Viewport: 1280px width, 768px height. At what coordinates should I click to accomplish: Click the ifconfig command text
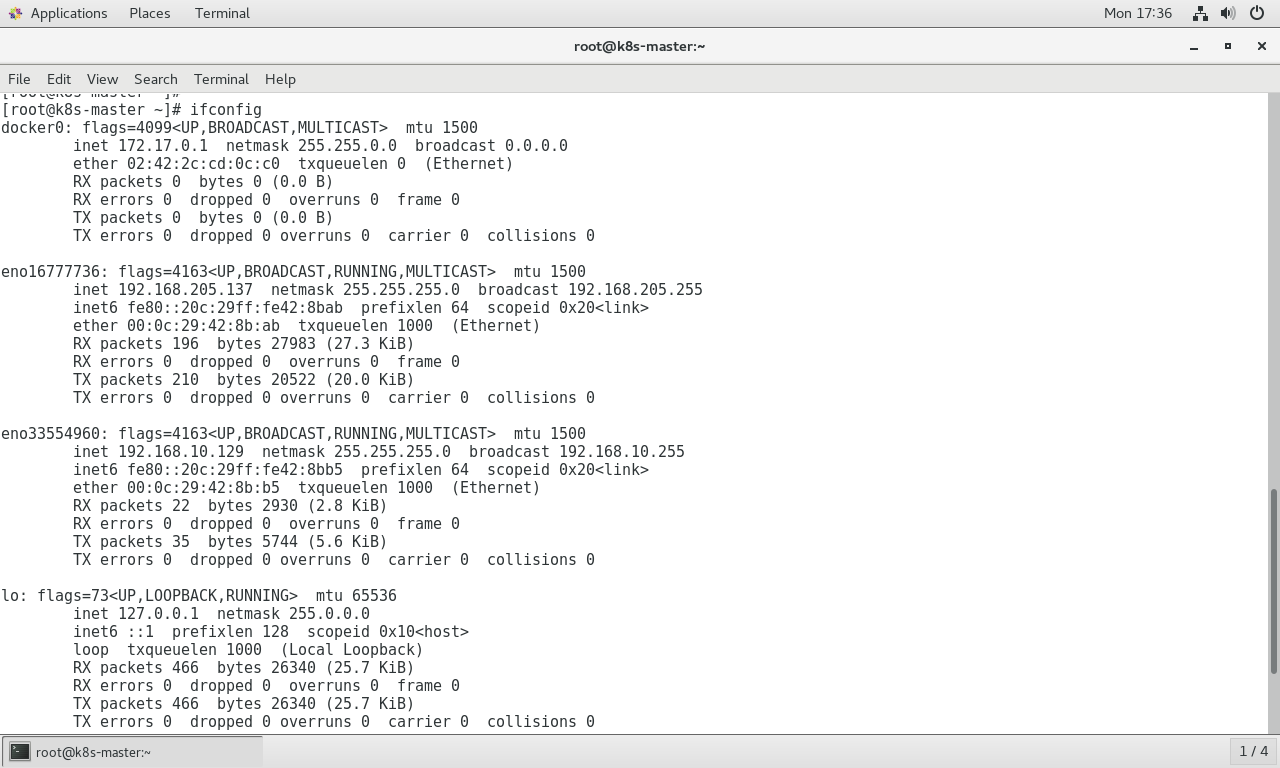pyautogui.click(x=226, y=110)
